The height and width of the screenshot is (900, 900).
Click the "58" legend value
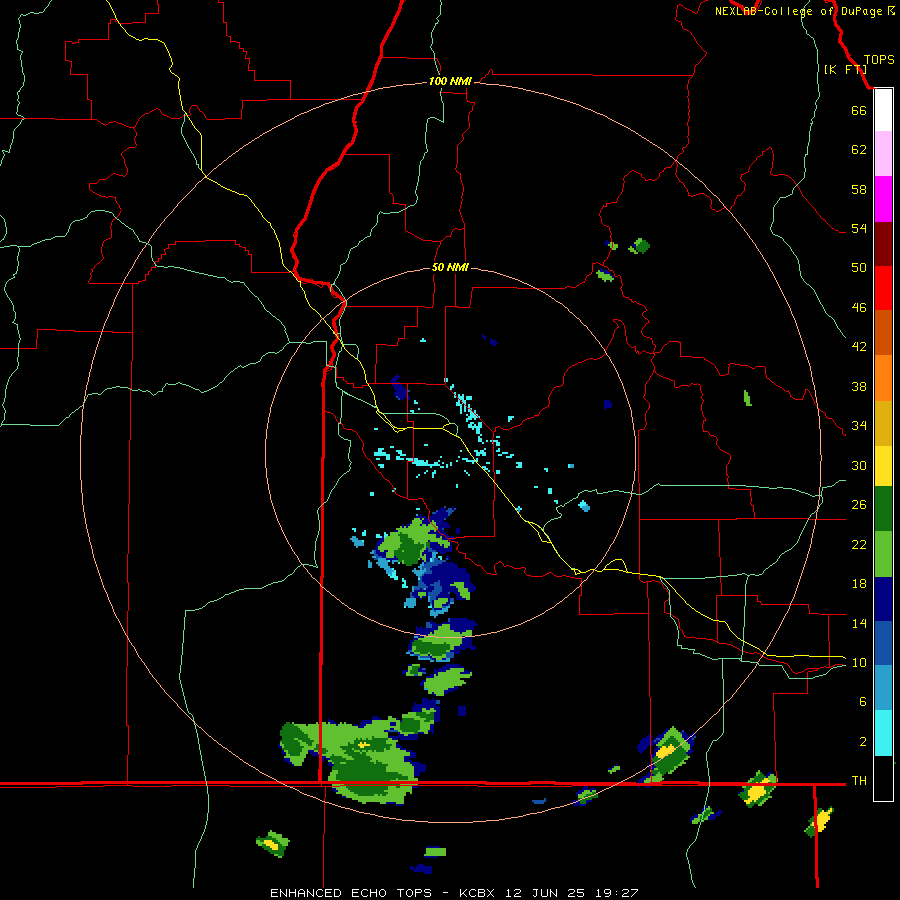point(859,189)
